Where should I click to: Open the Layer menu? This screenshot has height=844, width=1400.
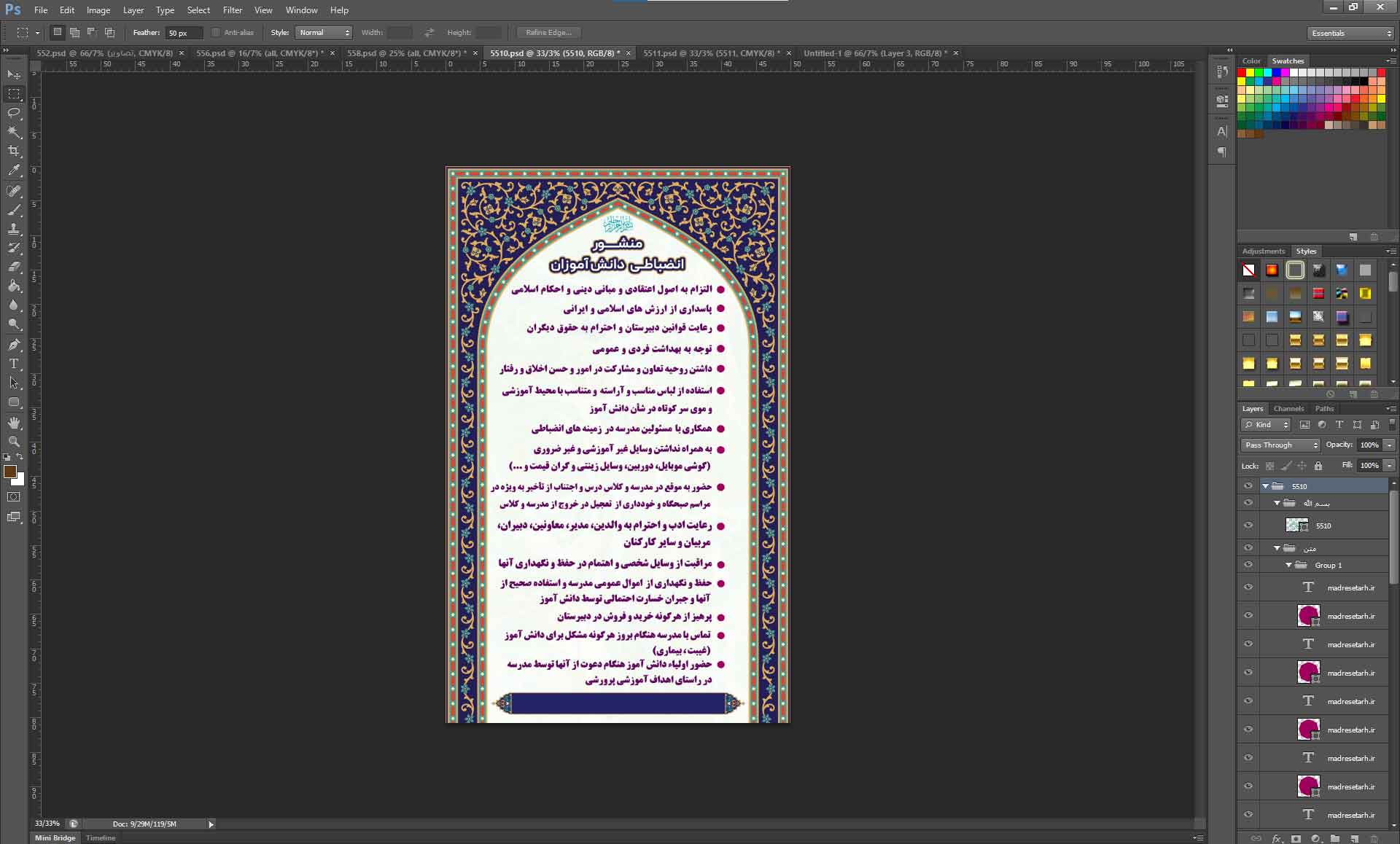tap(133, 10)
